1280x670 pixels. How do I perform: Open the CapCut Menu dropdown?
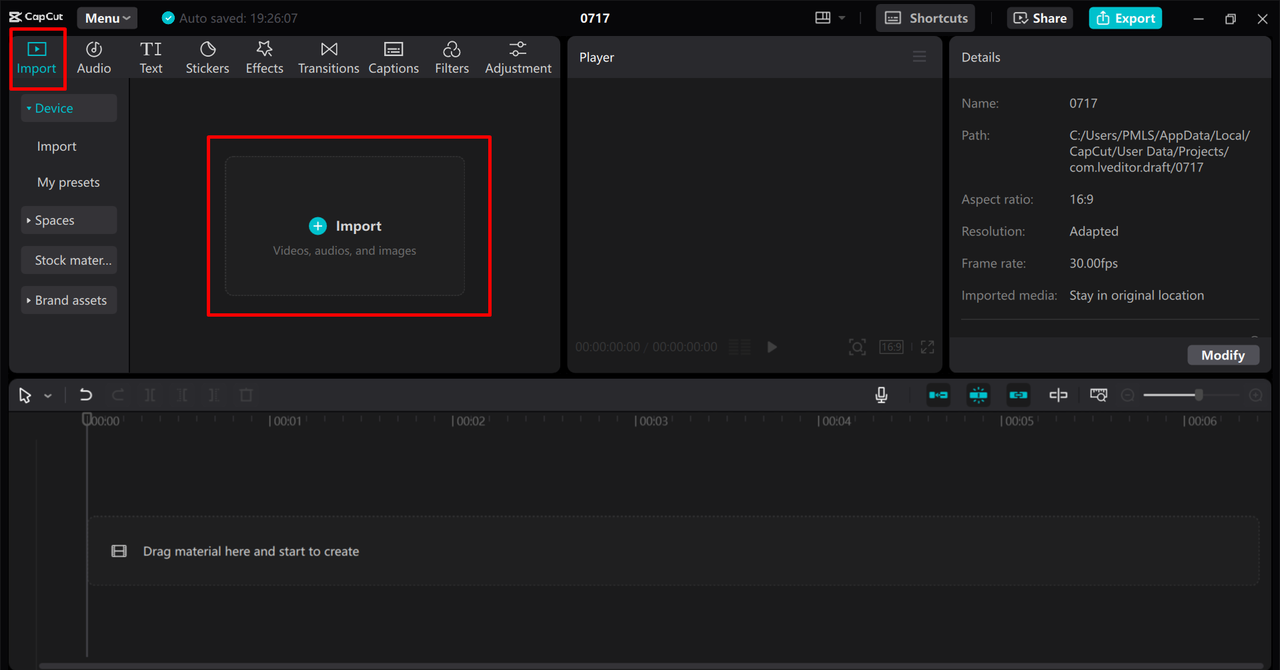coord(107,18)
